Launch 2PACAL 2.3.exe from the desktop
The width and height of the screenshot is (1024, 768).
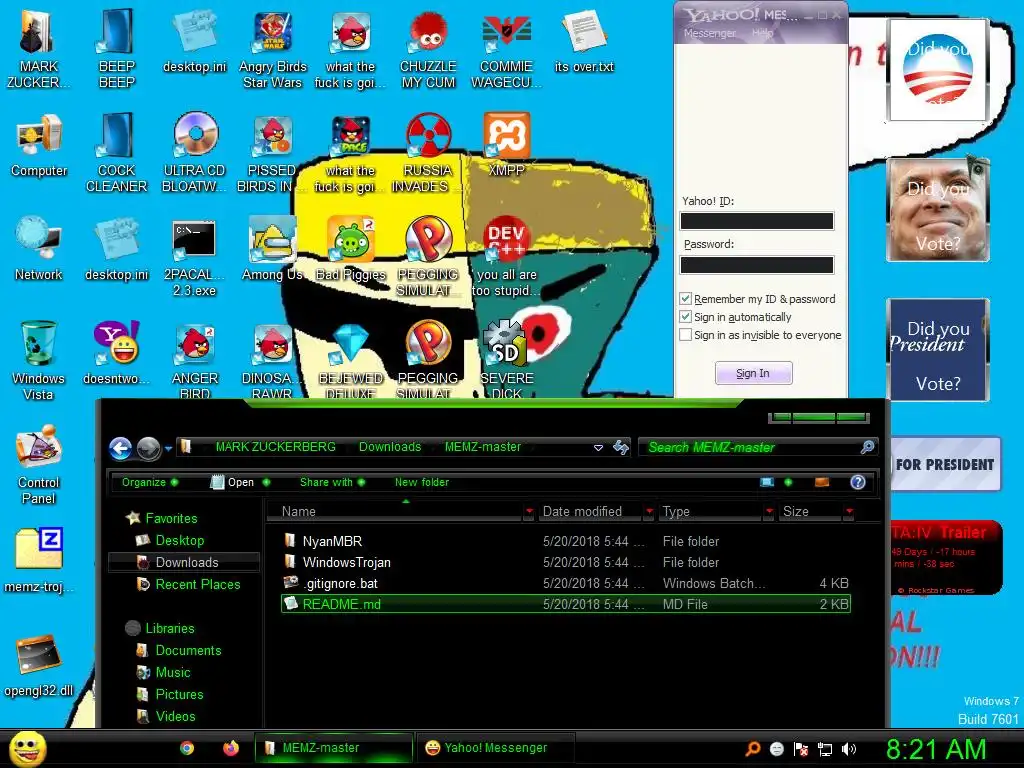click(x=195, y=257)
